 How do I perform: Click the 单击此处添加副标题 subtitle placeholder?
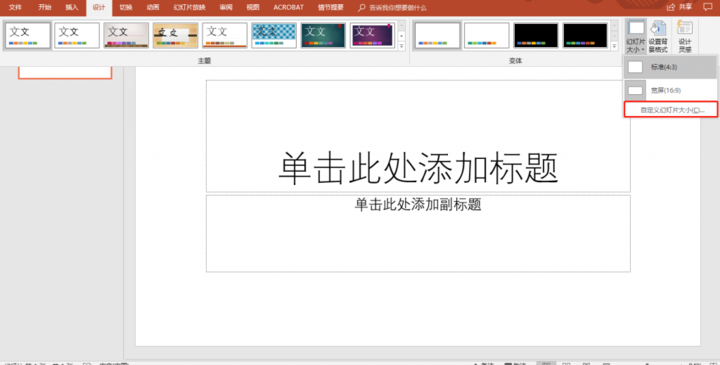tap(418, 233)
